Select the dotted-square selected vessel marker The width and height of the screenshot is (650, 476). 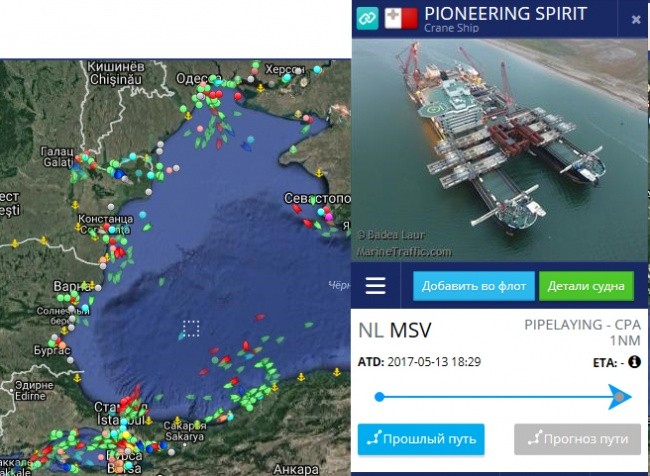pos(191,328)
